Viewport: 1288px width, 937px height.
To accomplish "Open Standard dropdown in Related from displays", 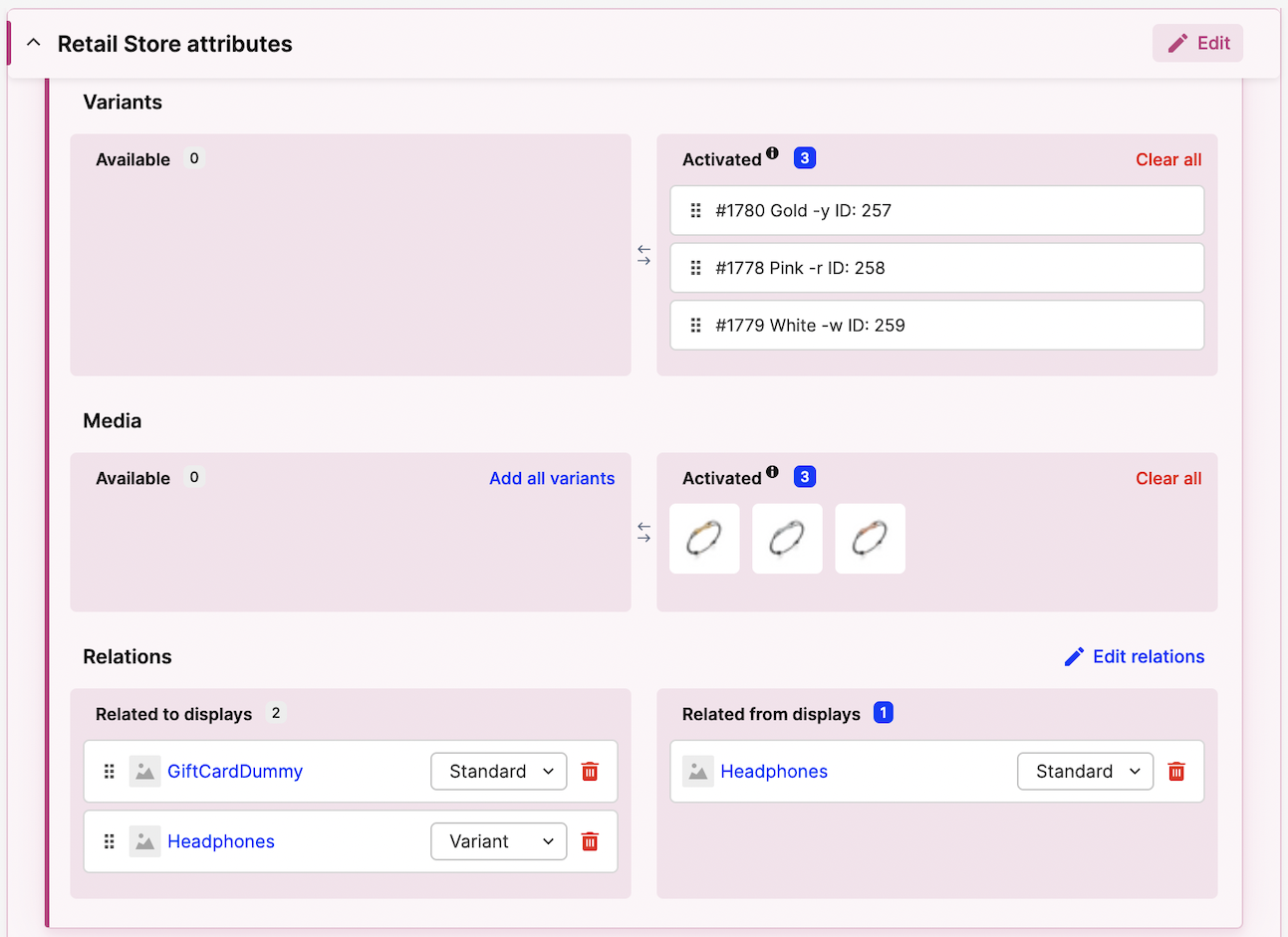I will 1085,772.
